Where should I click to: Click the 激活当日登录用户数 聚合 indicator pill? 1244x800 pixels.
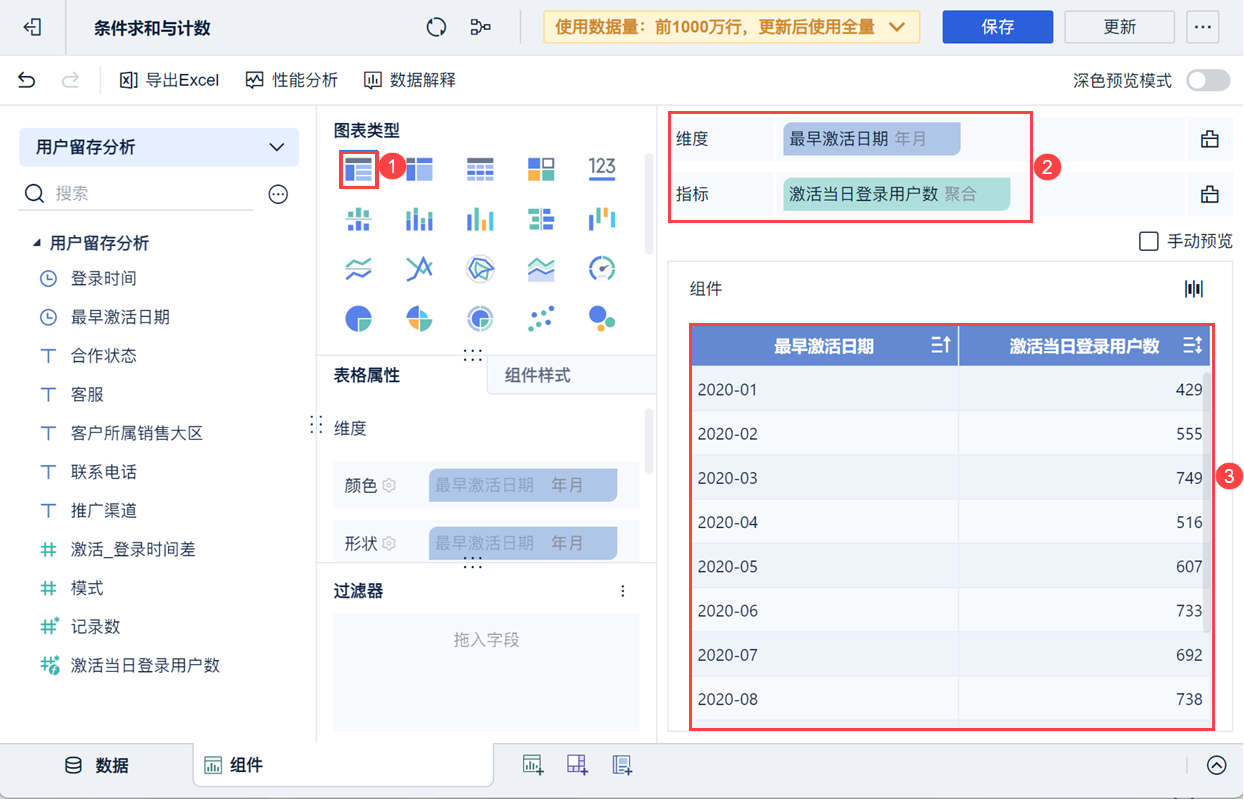896,194
